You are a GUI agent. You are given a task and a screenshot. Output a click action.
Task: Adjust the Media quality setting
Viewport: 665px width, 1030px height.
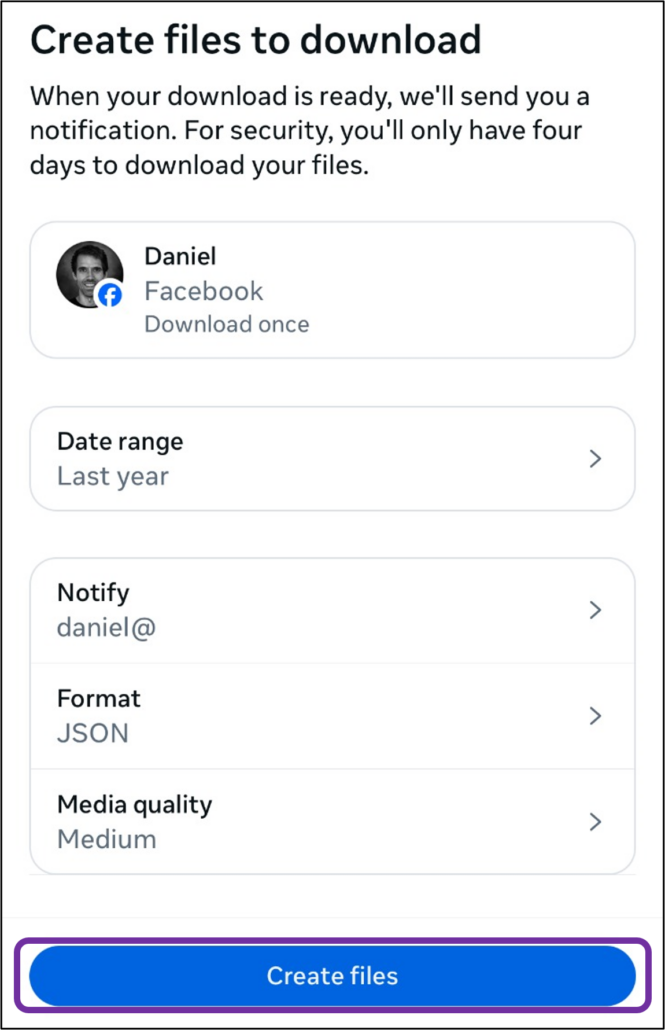[x=332, y=821]
